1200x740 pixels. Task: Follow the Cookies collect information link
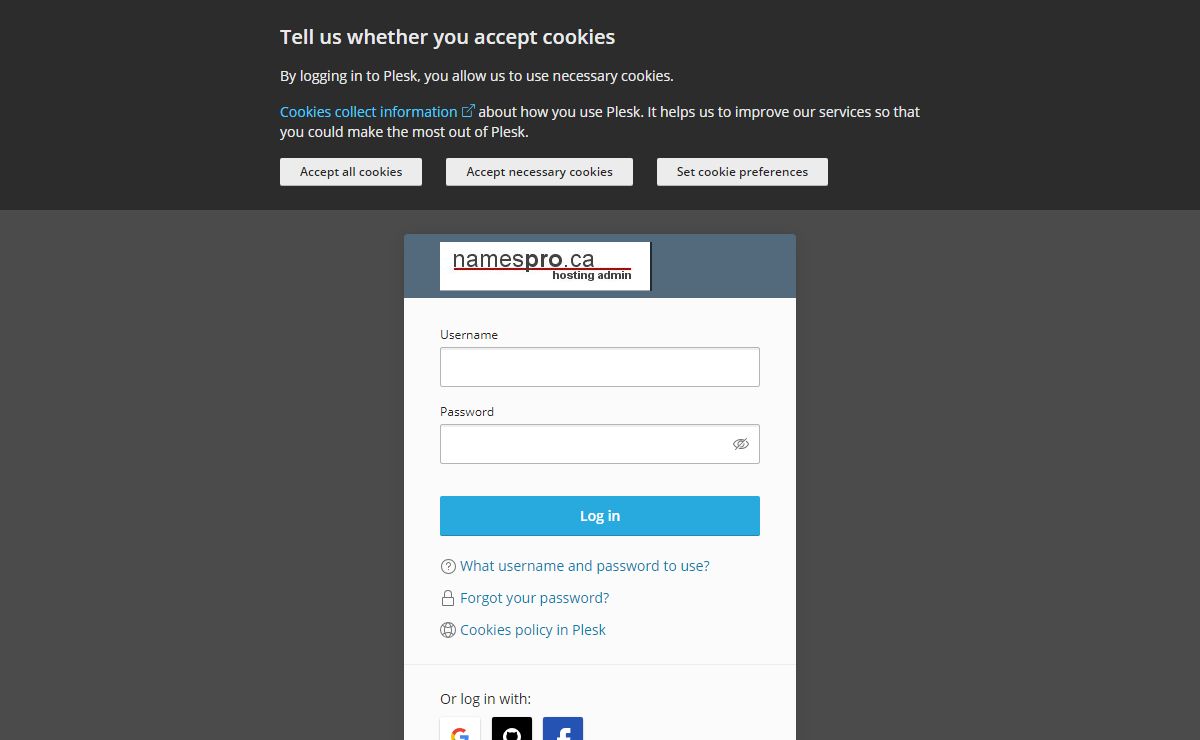click(x=368, y=112)
